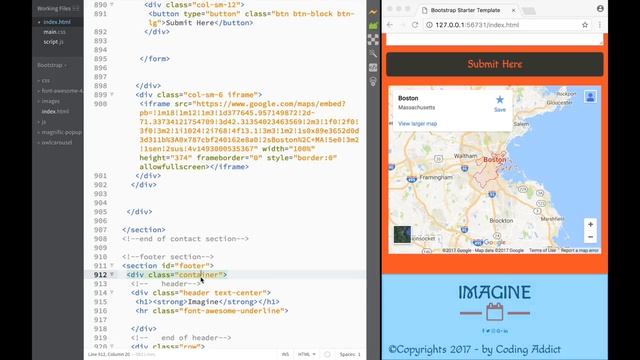Click the footer section comment line
Viewport: 640px width, 360px height.
[168, 257]
